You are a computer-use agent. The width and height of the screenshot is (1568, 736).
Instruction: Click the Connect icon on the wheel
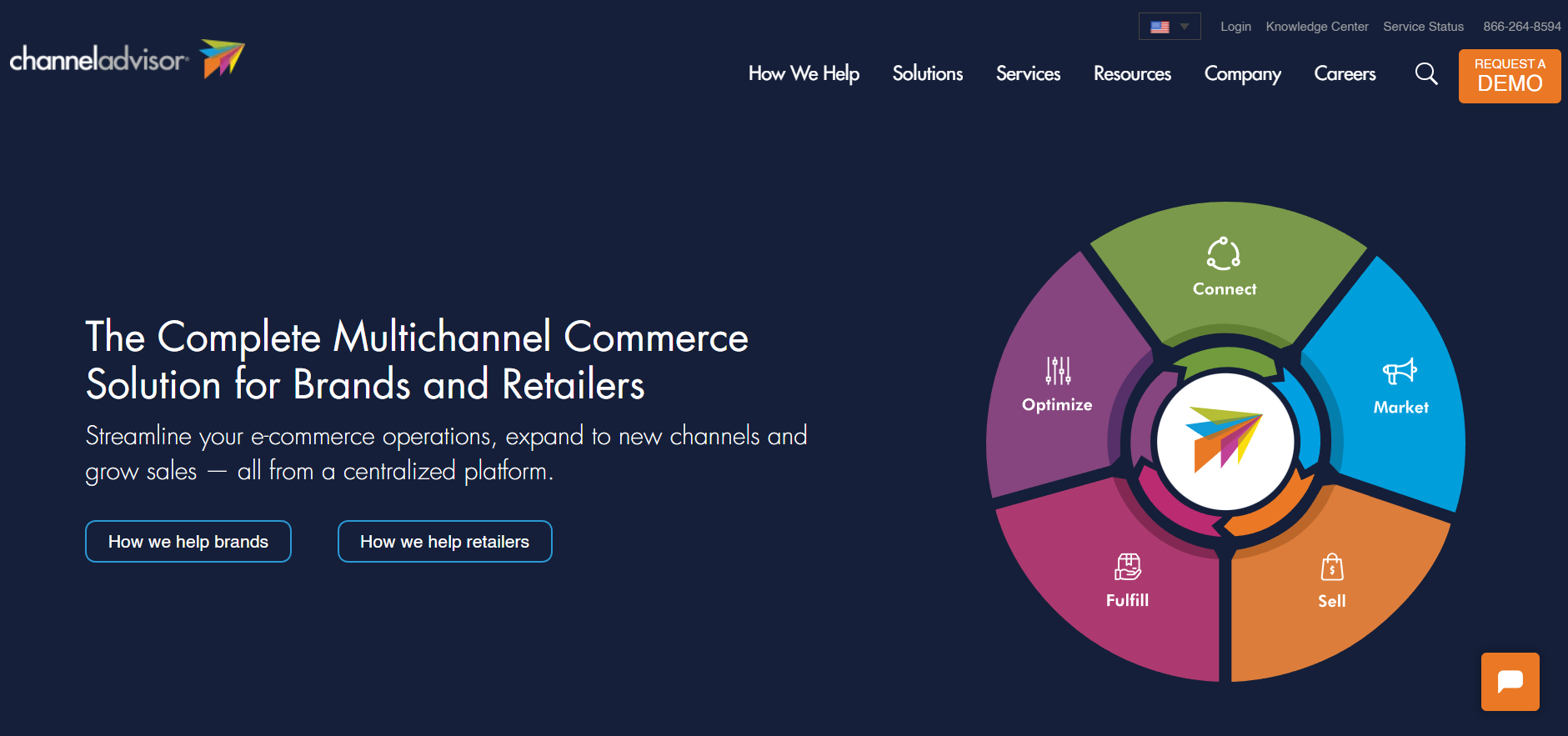tap(1224, 254)
